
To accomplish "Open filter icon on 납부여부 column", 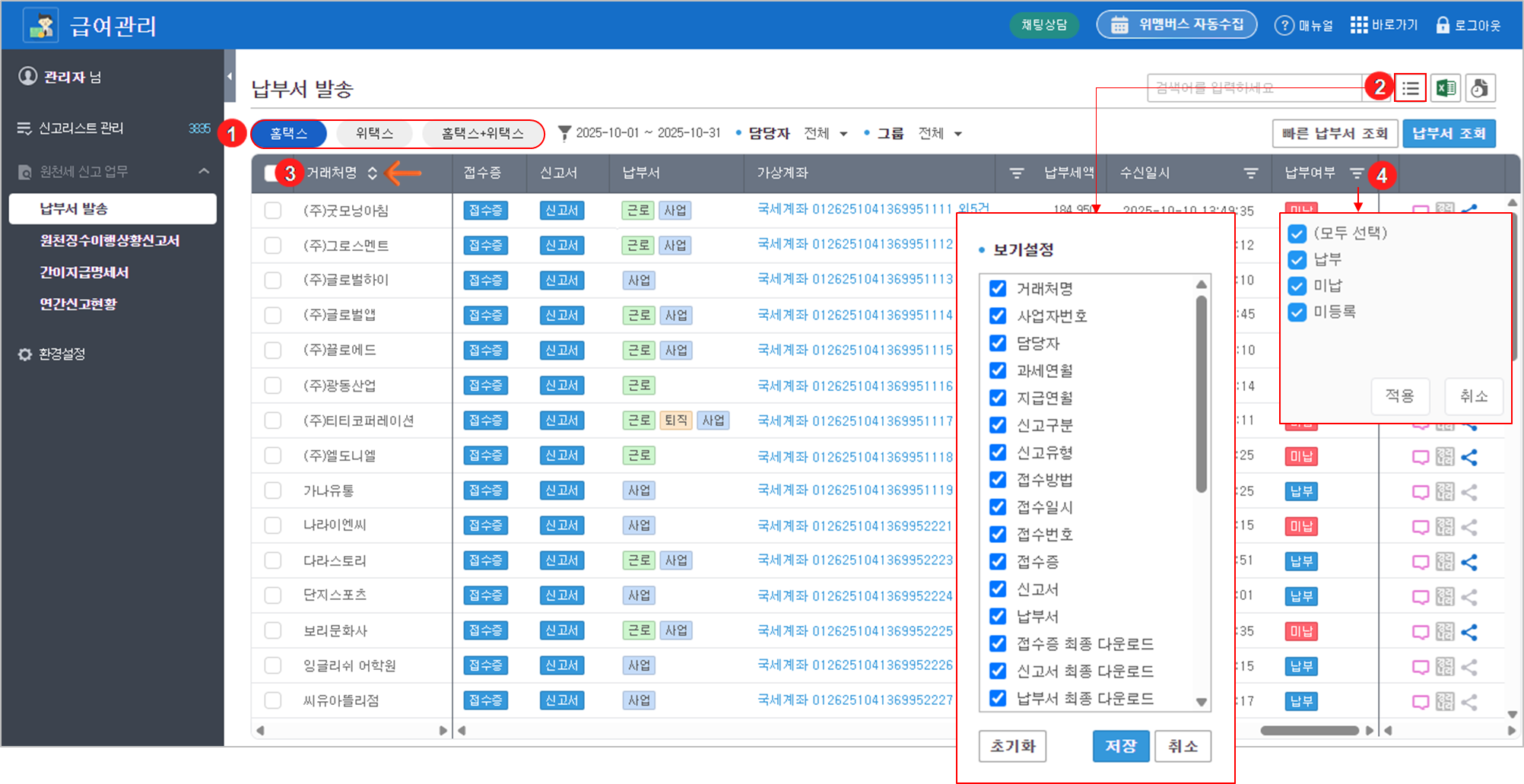I will click(1357, 173).
